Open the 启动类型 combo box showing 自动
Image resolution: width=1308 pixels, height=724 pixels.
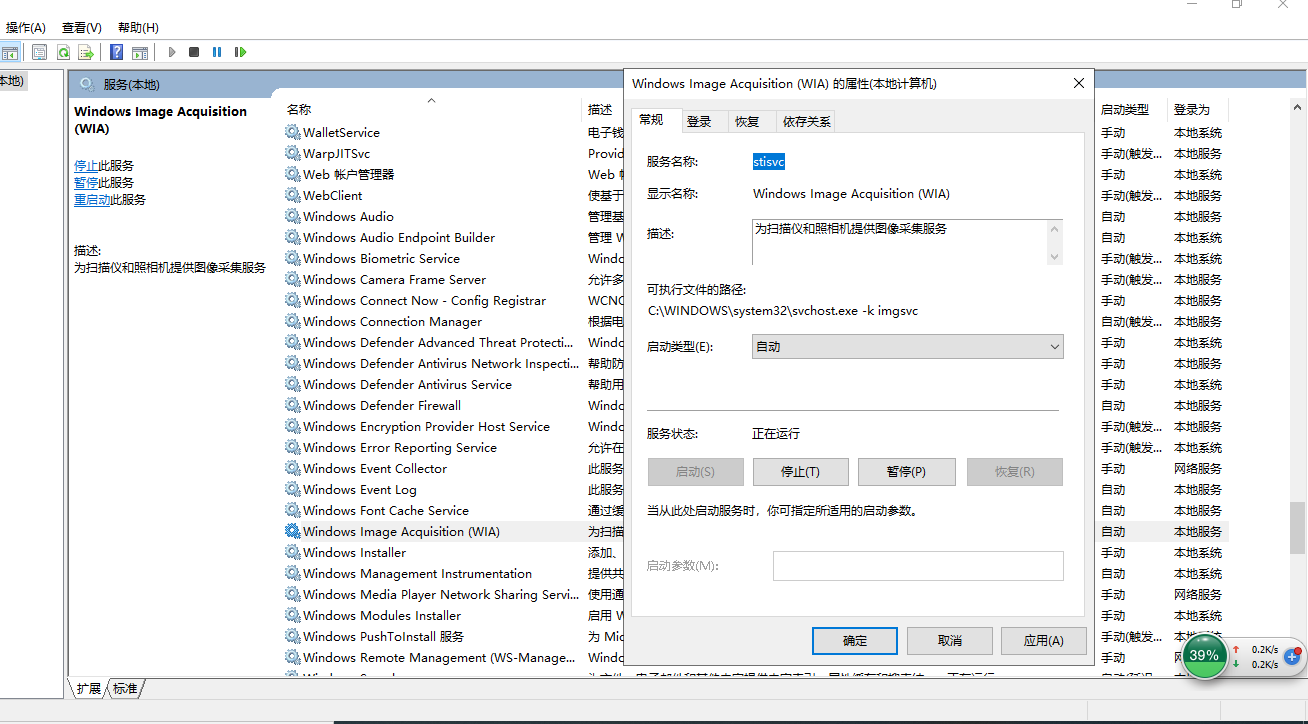907,346
